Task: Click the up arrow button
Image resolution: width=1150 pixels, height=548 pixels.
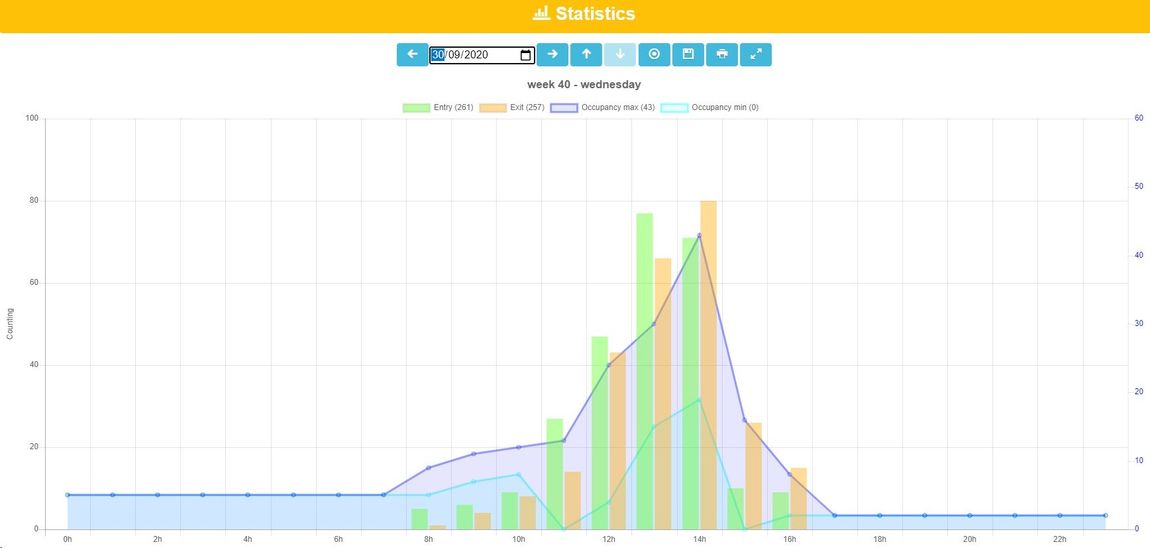Action: pos(586,54)
